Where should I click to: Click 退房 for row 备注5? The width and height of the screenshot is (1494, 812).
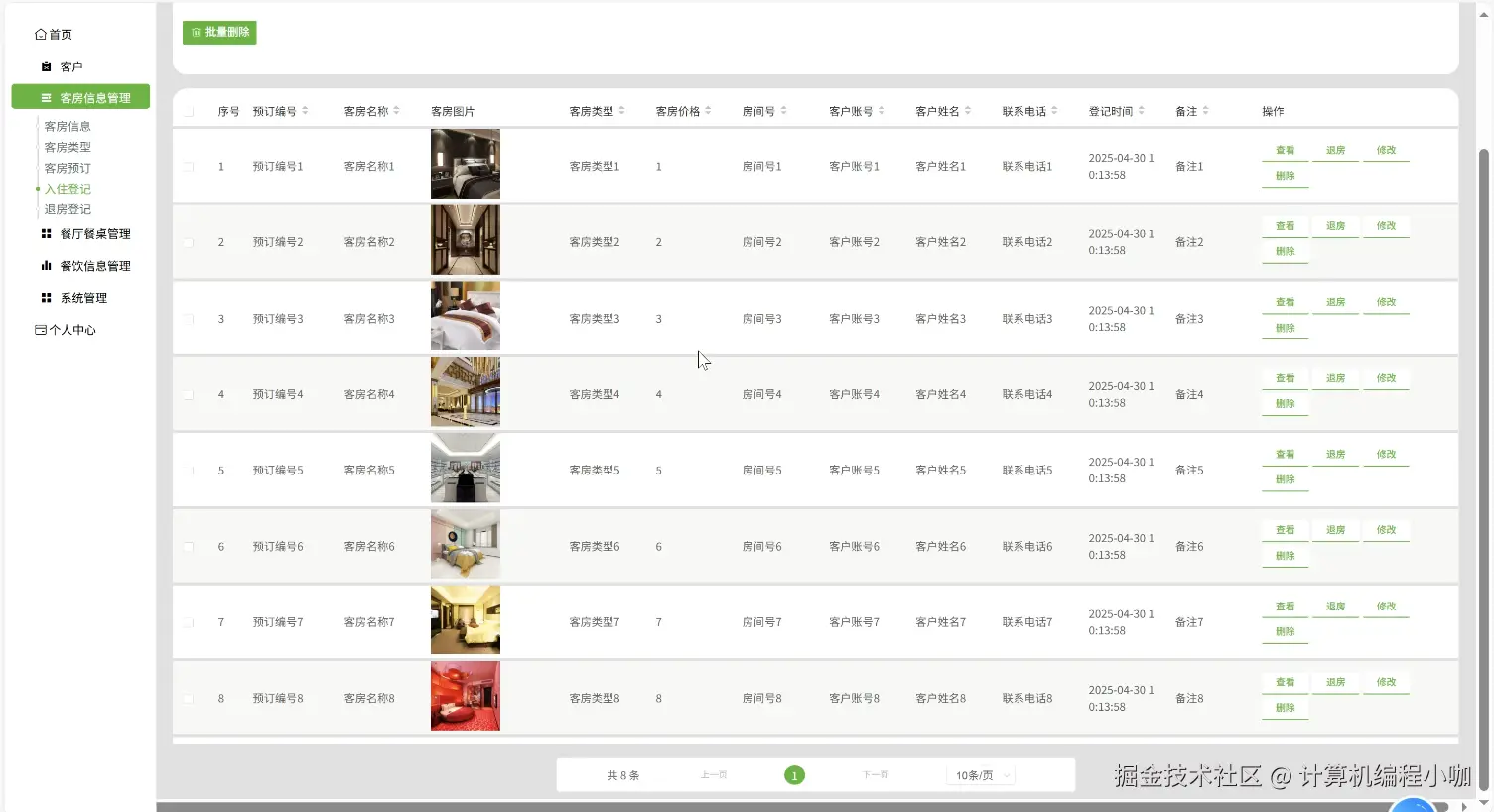pyautogui.click(x=1335, y=455)
